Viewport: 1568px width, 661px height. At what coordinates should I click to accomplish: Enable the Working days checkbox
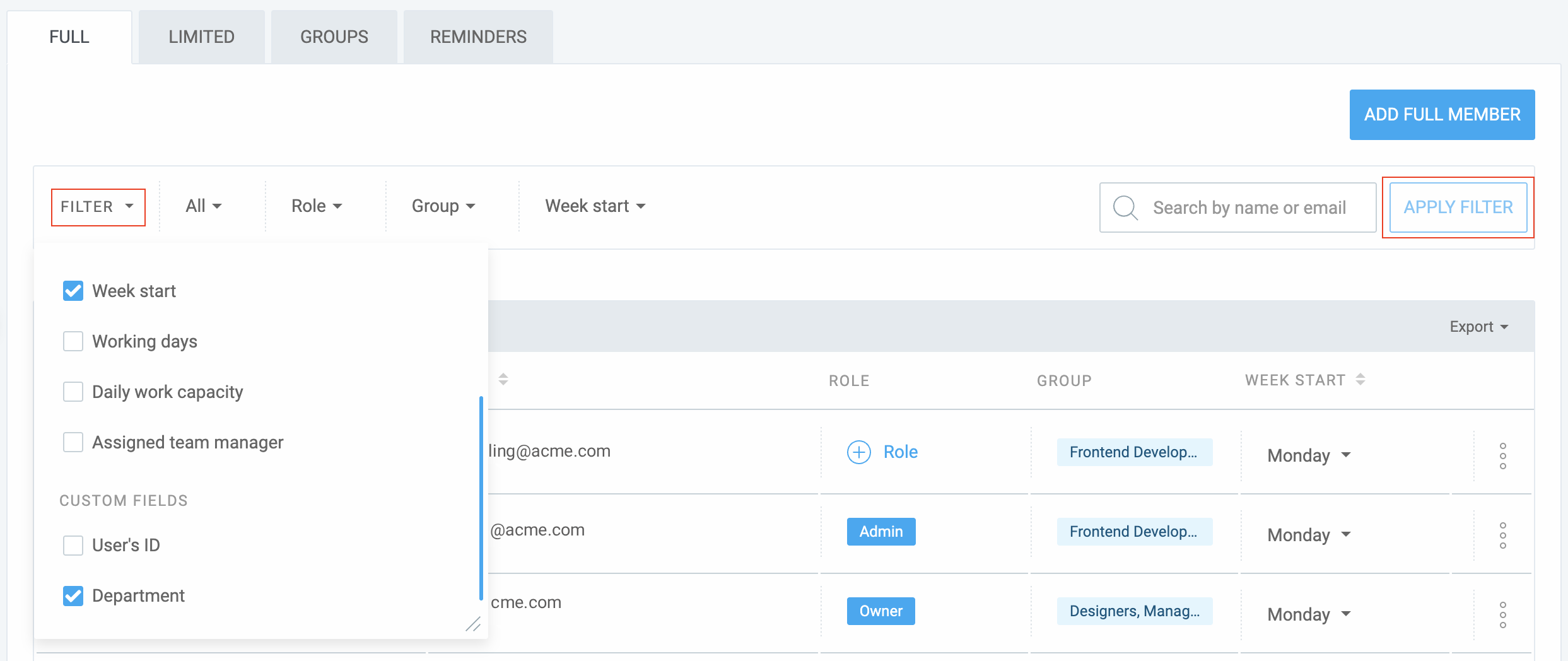click(x=73, y=341)
